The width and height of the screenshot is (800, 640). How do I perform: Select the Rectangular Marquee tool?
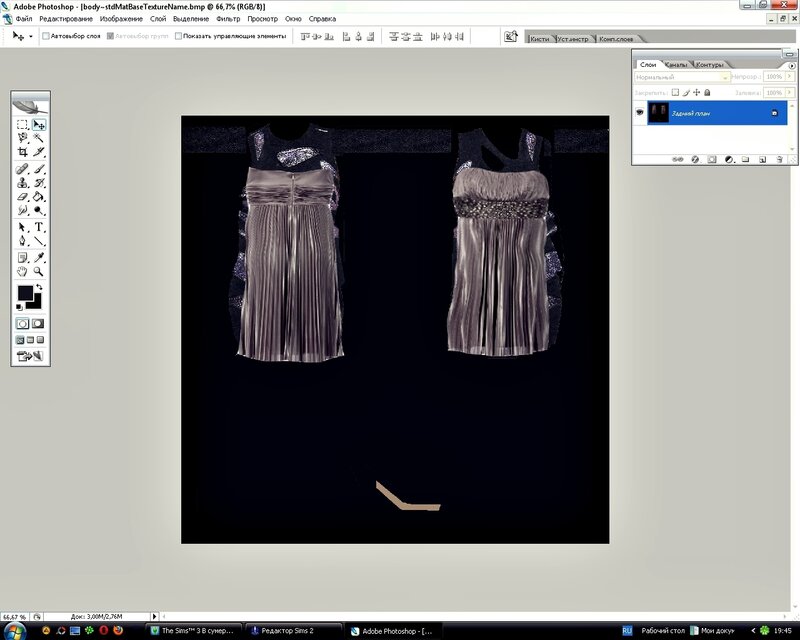(x=22, y=125)
